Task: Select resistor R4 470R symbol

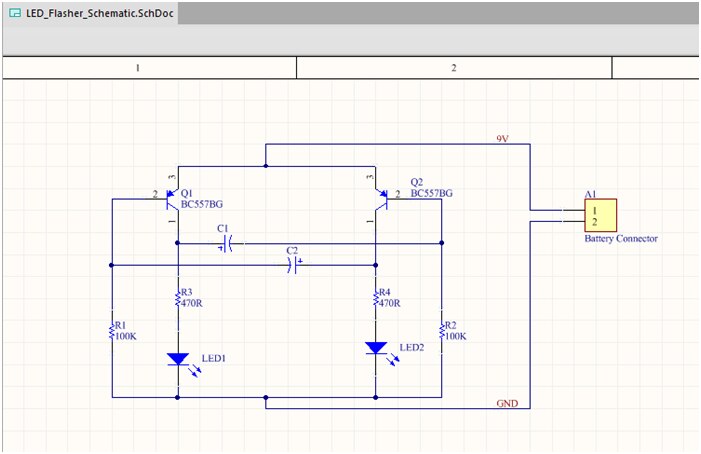Action: [376, 298]
